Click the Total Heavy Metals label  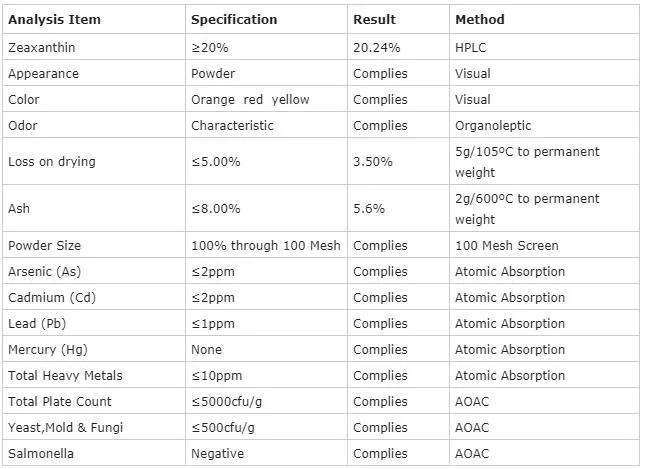tap(65, 375)
